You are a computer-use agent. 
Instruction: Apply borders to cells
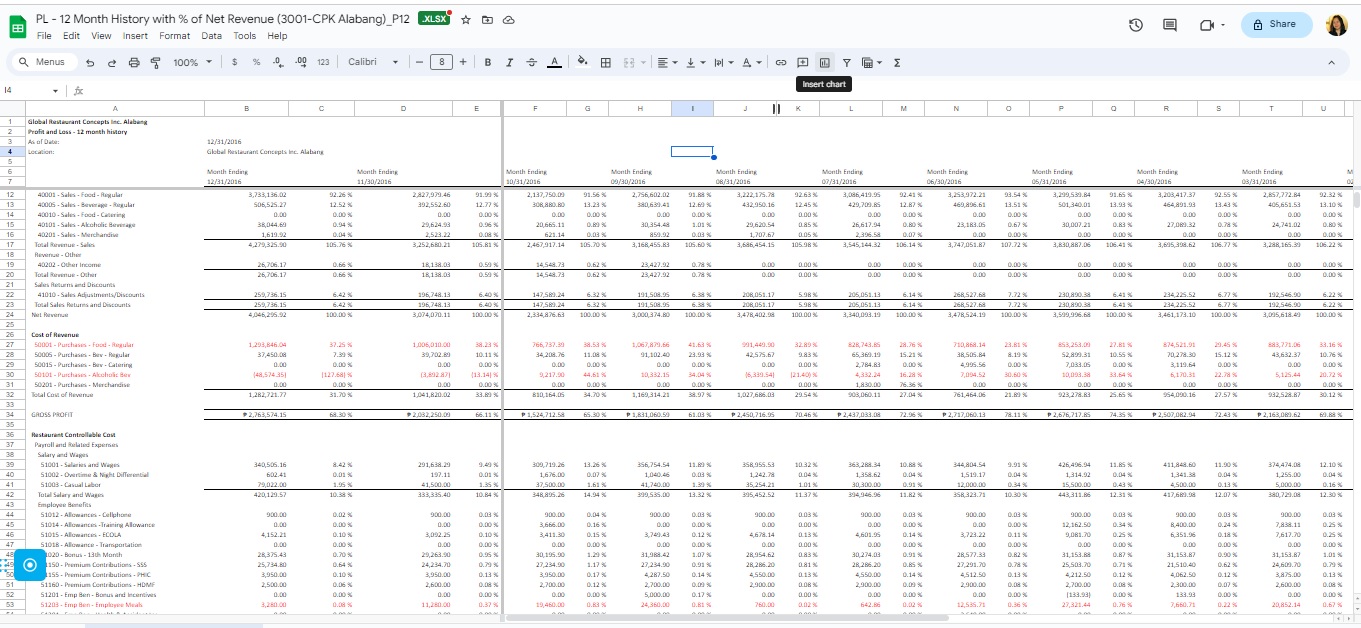605,62
